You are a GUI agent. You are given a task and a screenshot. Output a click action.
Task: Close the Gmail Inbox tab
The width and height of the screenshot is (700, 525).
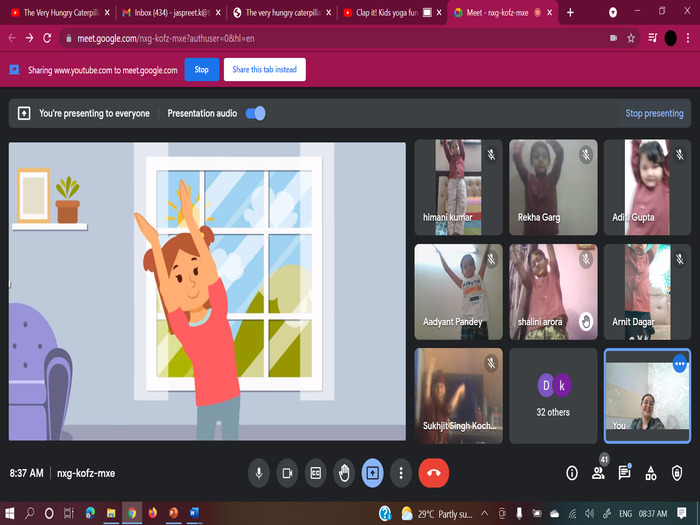218,13
